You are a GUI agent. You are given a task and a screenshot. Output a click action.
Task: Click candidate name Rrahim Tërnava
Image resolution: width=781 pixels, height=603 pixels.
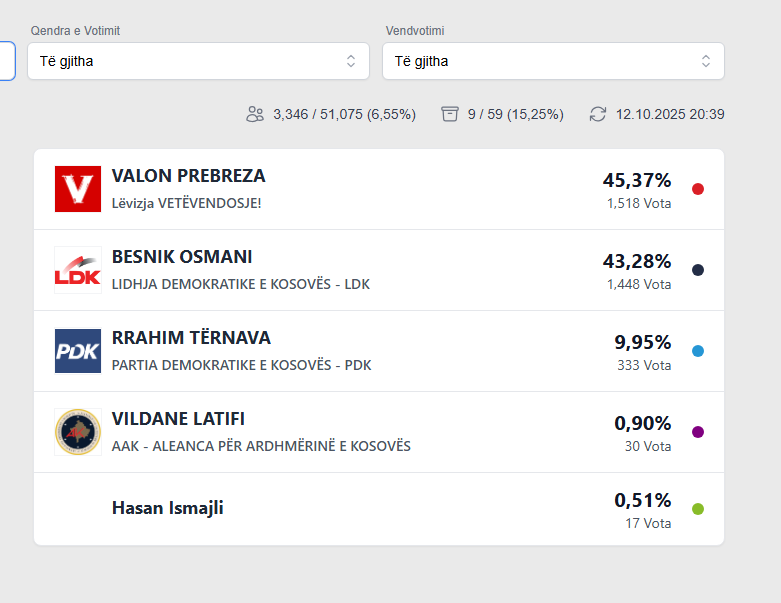(x=191, y=338)
